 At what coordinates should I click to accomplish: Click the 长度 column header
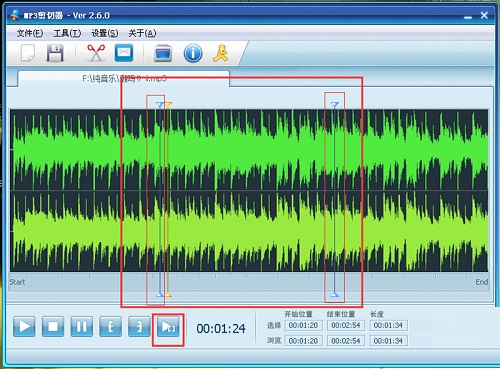pos(377,314)
